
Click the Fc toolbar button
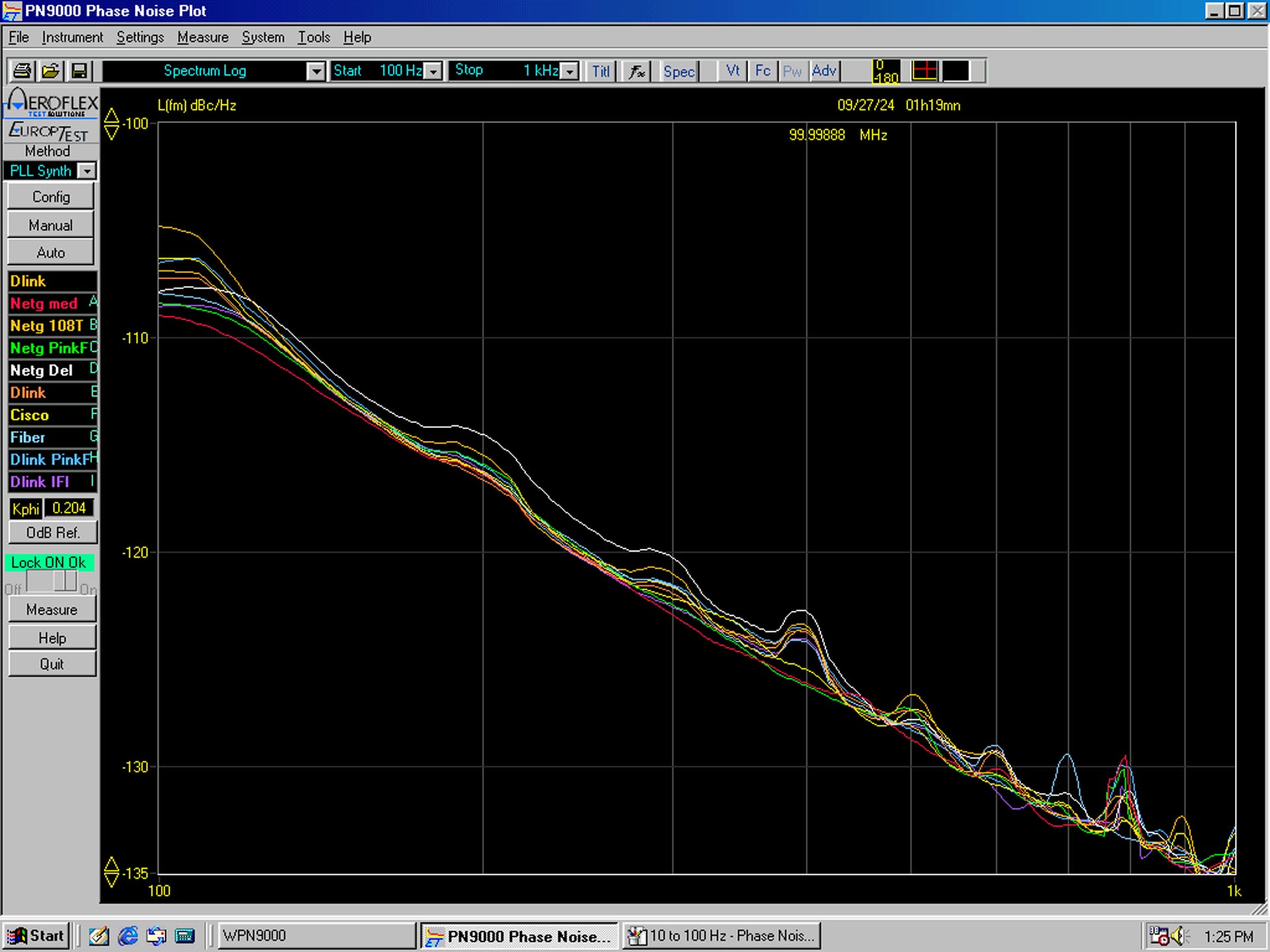point(763,70)
